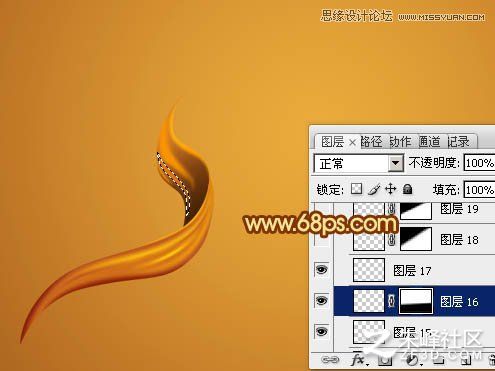Click the link layers chain icon

pyautogui.click(x=330, y=360)
